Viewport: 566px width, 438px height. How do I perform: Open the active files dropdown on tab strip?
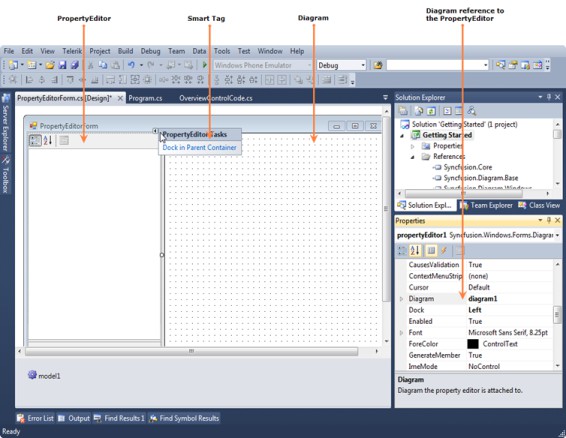coord(385,97)
